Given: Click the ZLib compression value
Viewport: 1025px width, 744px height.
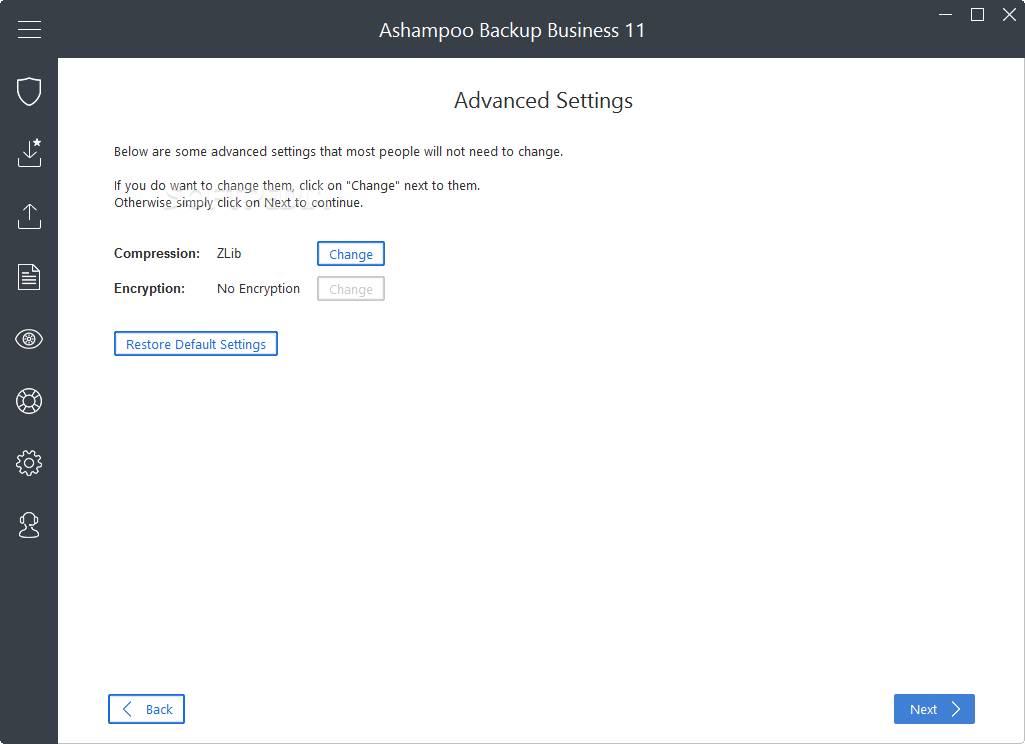Looking at the screenshot, I should click(229, 254).
